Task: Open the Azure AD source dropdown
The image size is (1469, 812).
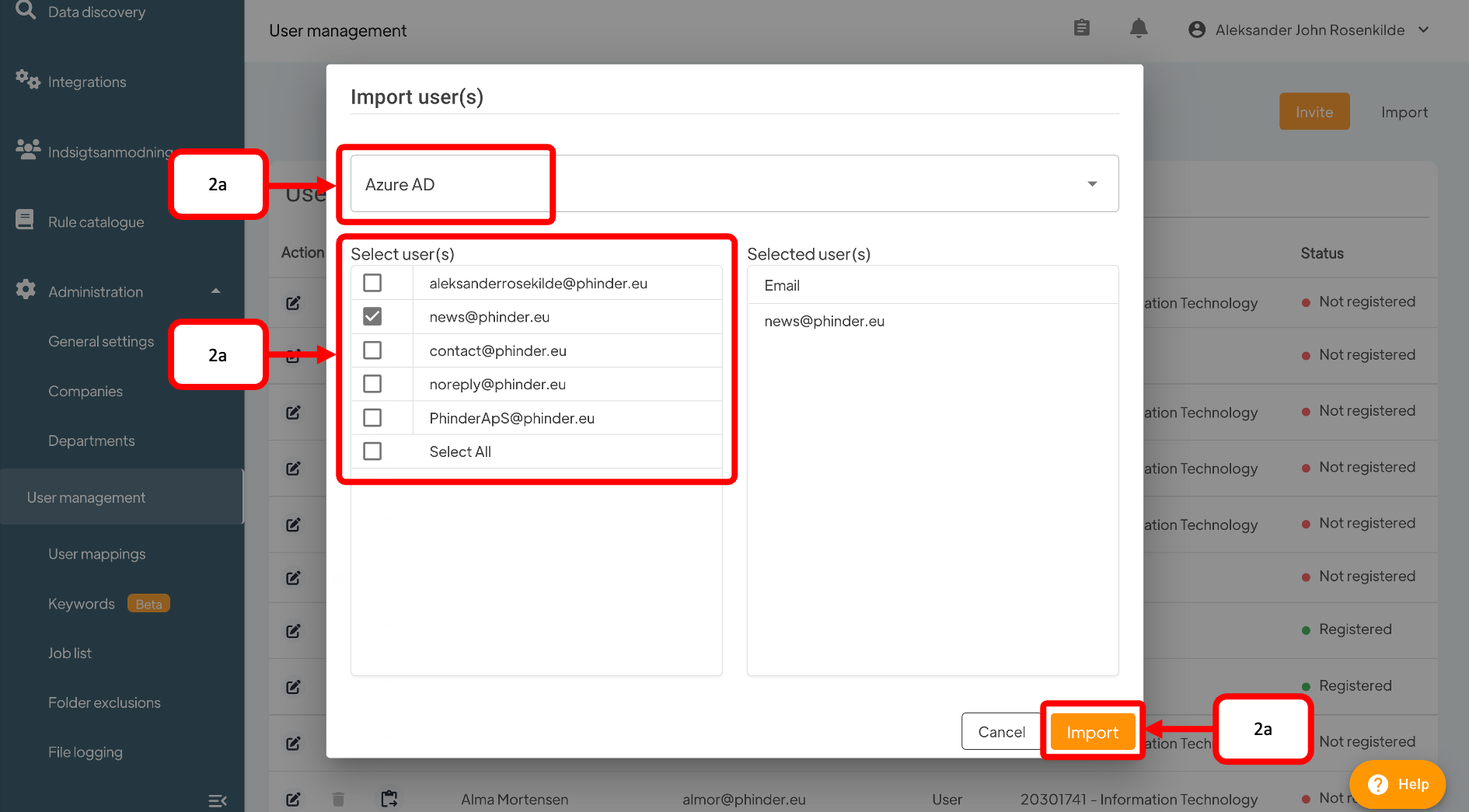Action: pyautogui.click(x=734, y=184)
